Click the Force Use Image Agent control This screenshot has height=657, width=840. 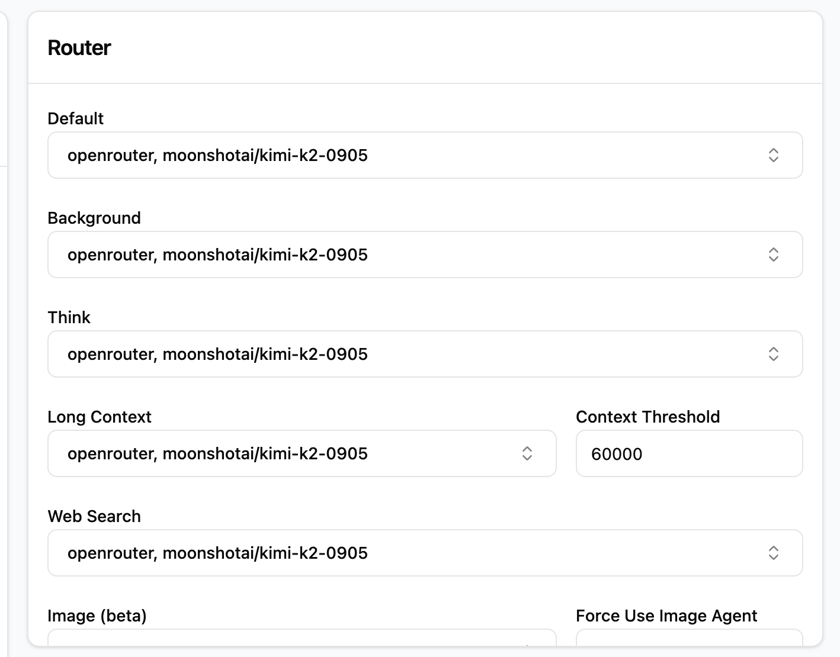pos(689,638)
